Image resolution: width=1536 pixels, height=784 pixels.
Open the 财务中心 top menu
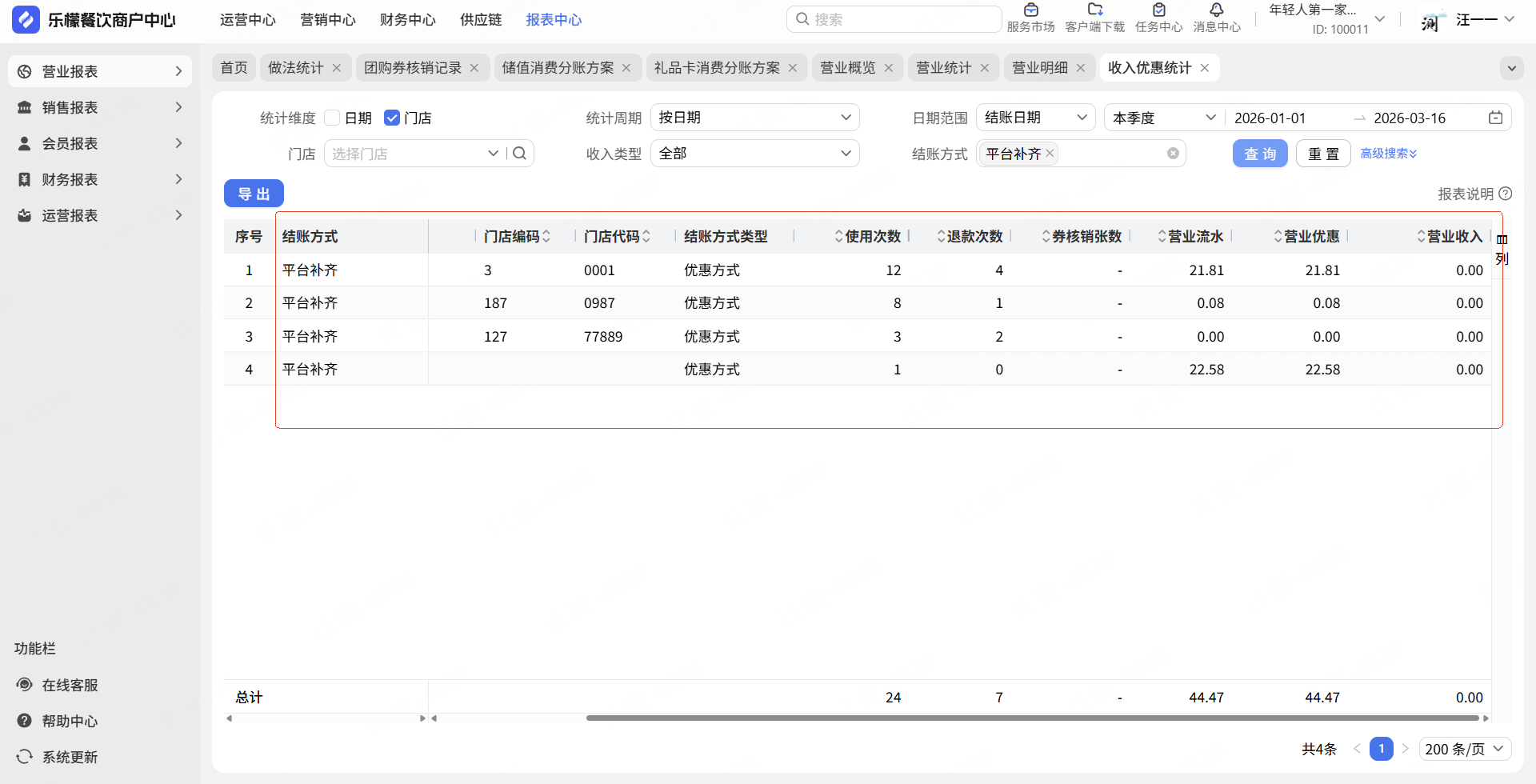pos(407,20)
